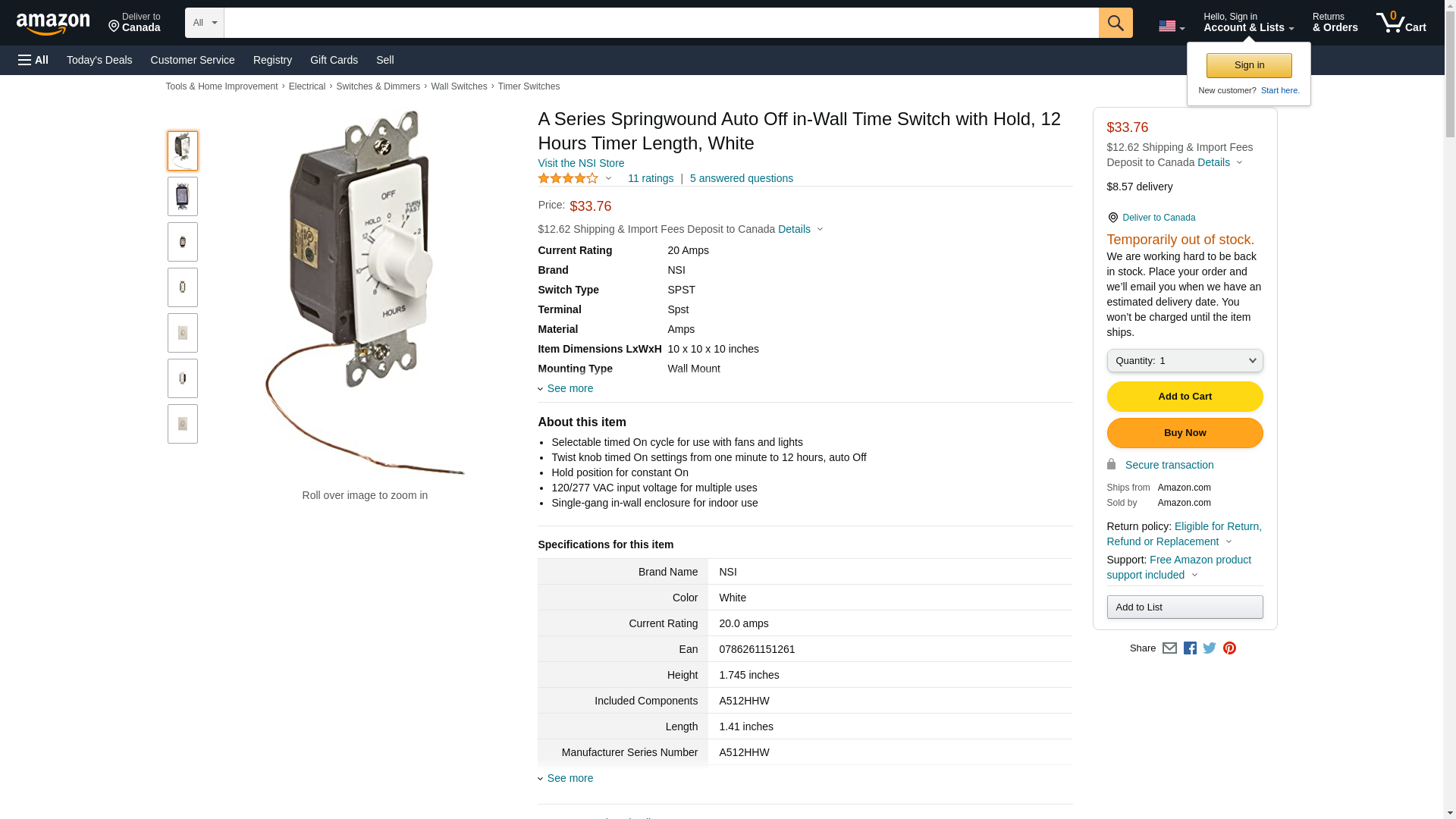Image resolution: width=1456 pixels, height=819 pixels.
Task: Click the Buy Now button
Action: click(1185, 433)
